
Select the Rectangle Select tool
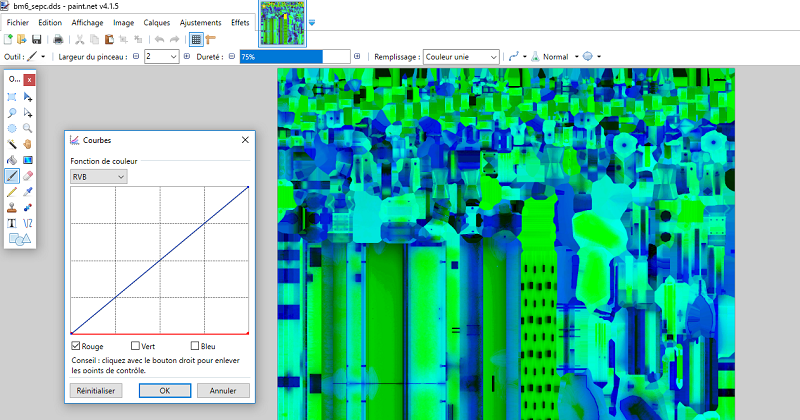pos(12,97)
